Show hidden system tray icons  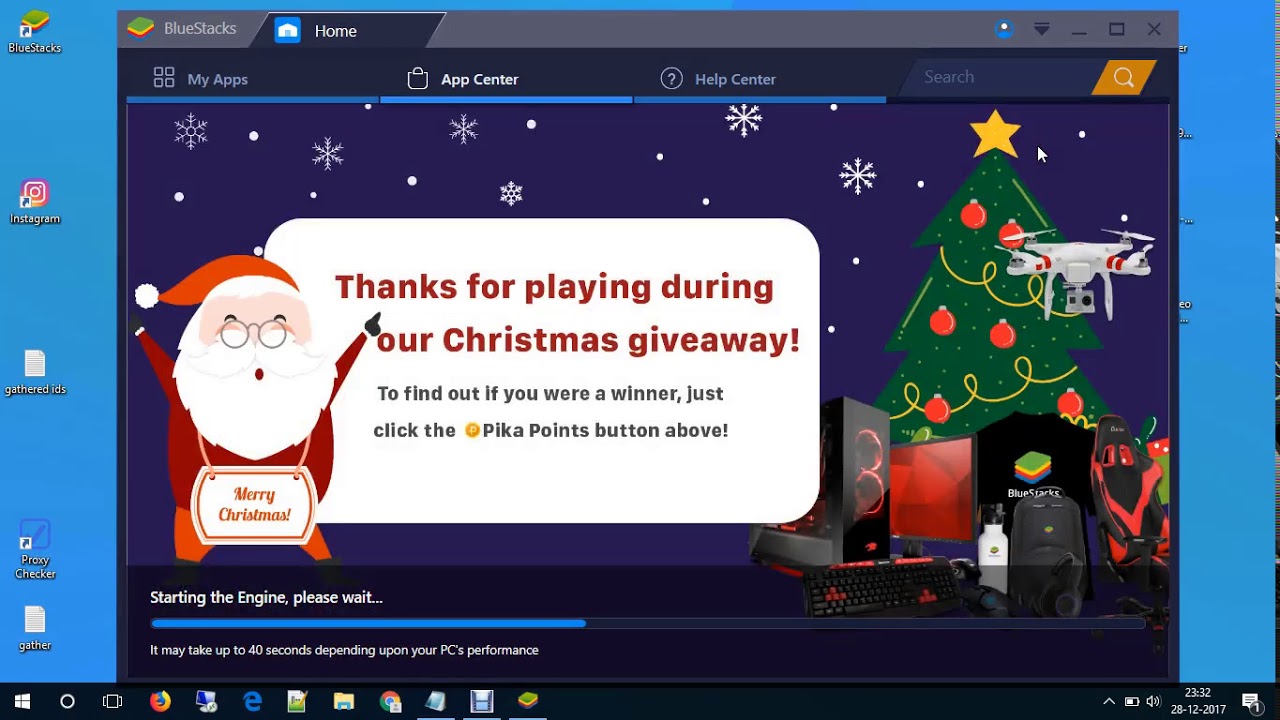[x=1108, y=701]
